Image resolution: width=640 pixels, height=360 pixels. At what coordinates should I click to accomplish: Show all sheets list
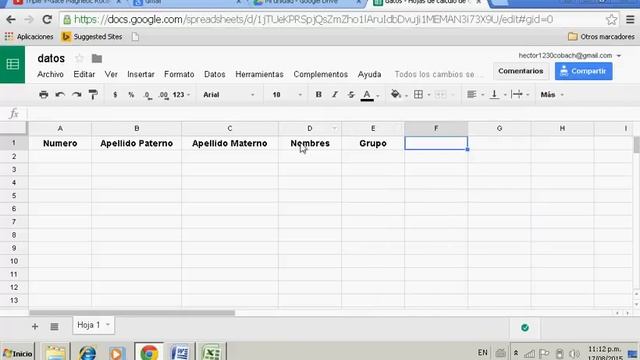pyautogui.click(x=54, y=327)
